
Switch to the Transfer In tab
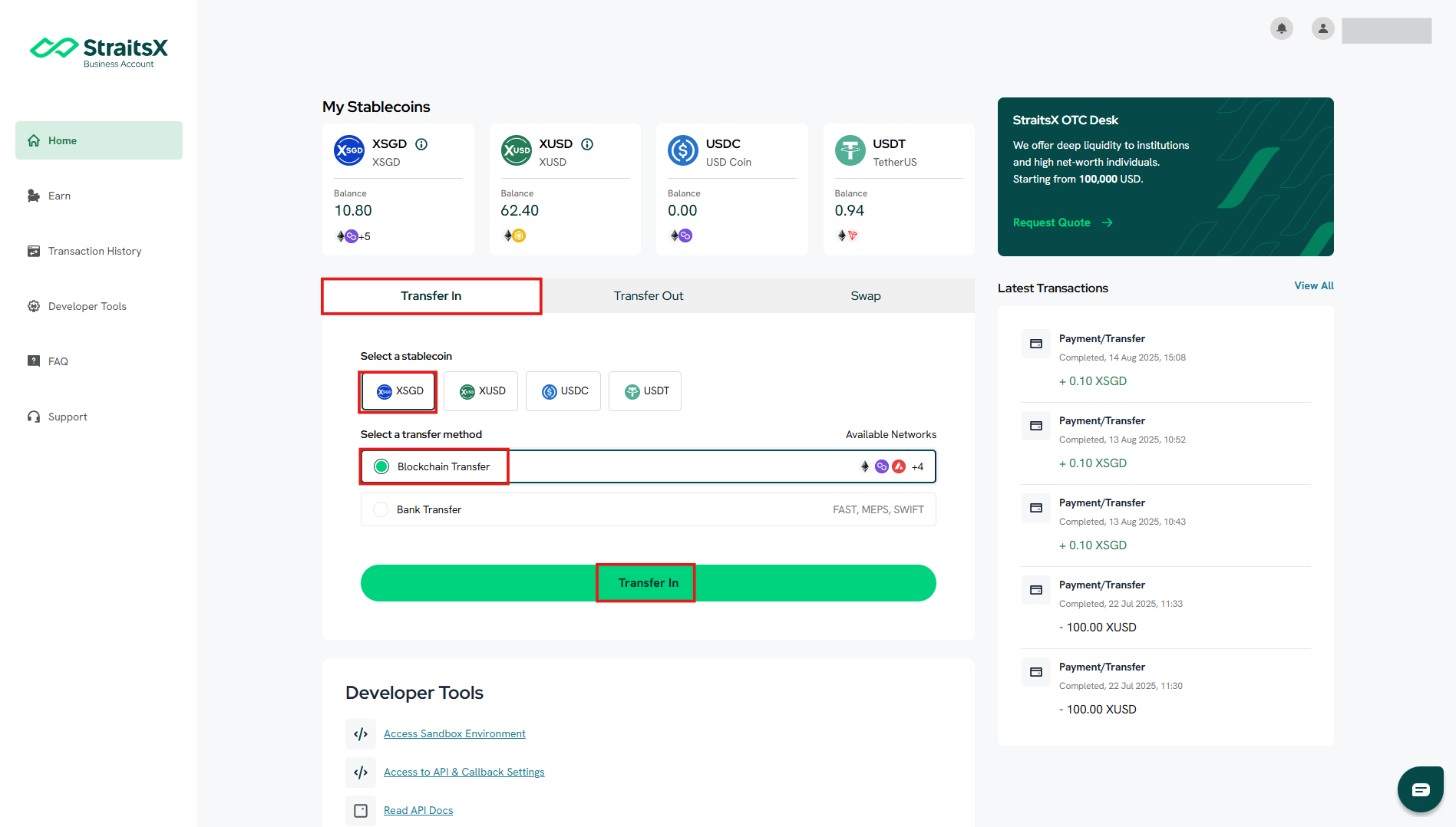pos(431,296)
